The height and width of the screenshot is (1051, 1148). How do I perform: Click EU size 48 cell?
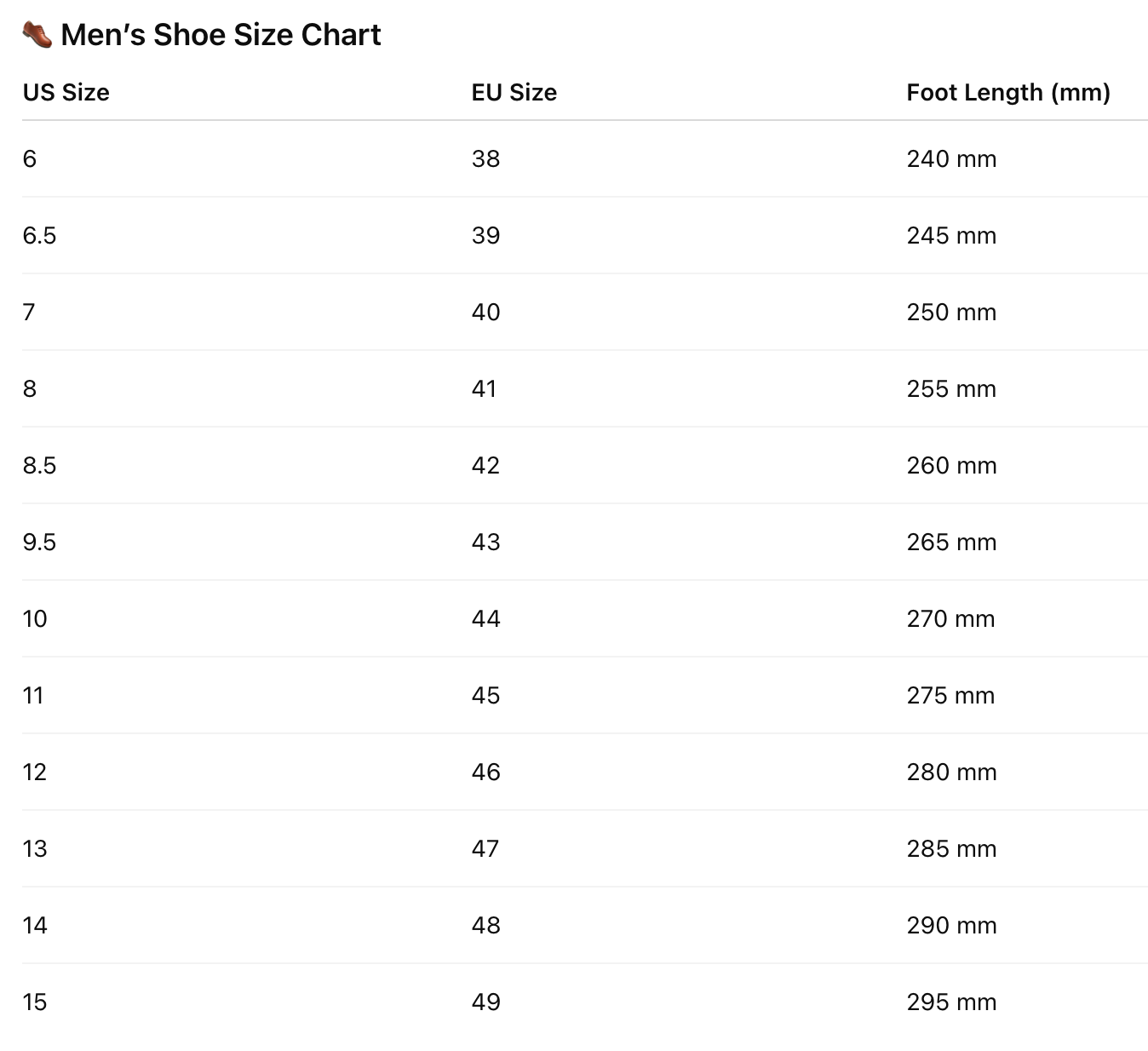click(486, 925)
